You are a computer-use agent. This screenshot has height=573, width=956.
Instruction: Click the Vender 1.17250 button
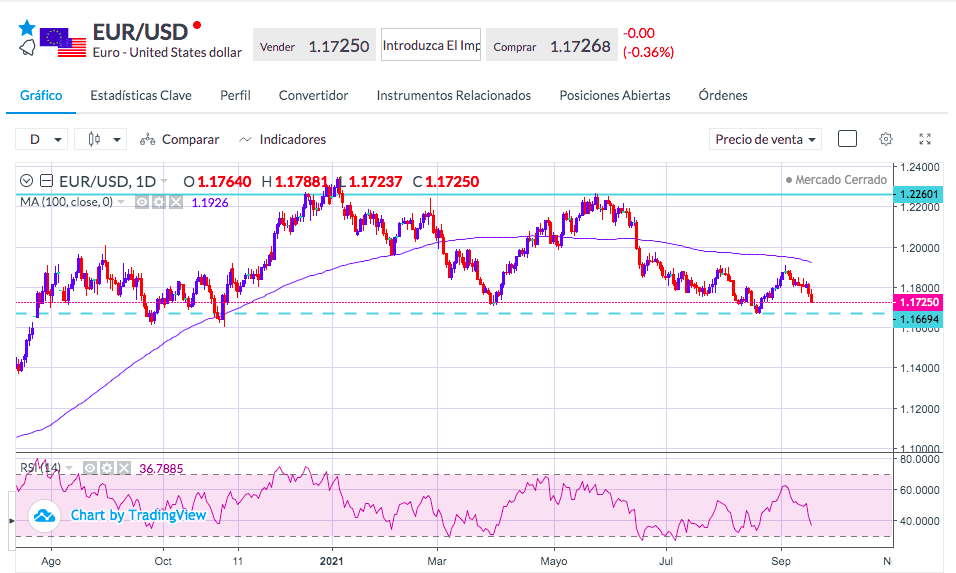point(314,45)
